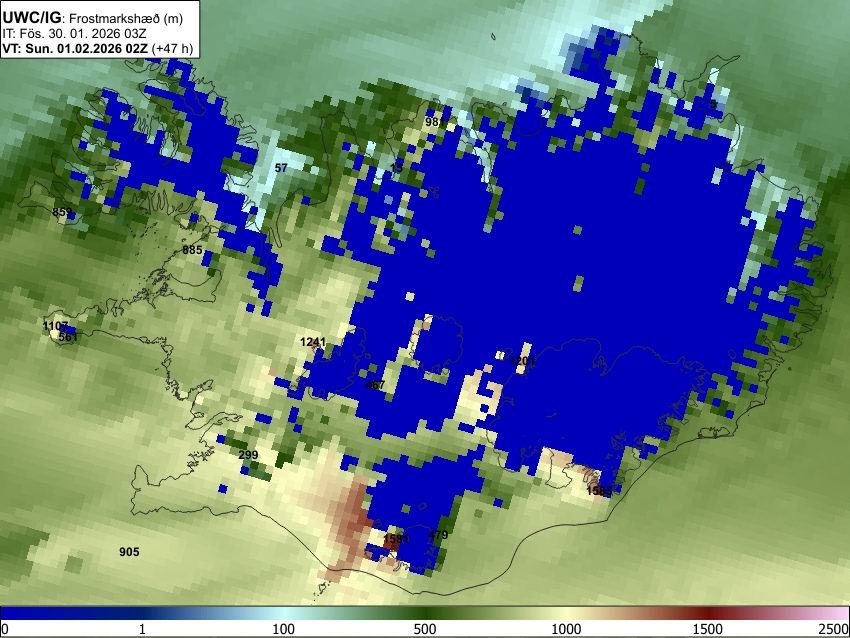Click the map value 859
Viewport: 850px width, 638px height.
[x=62, y=212]
